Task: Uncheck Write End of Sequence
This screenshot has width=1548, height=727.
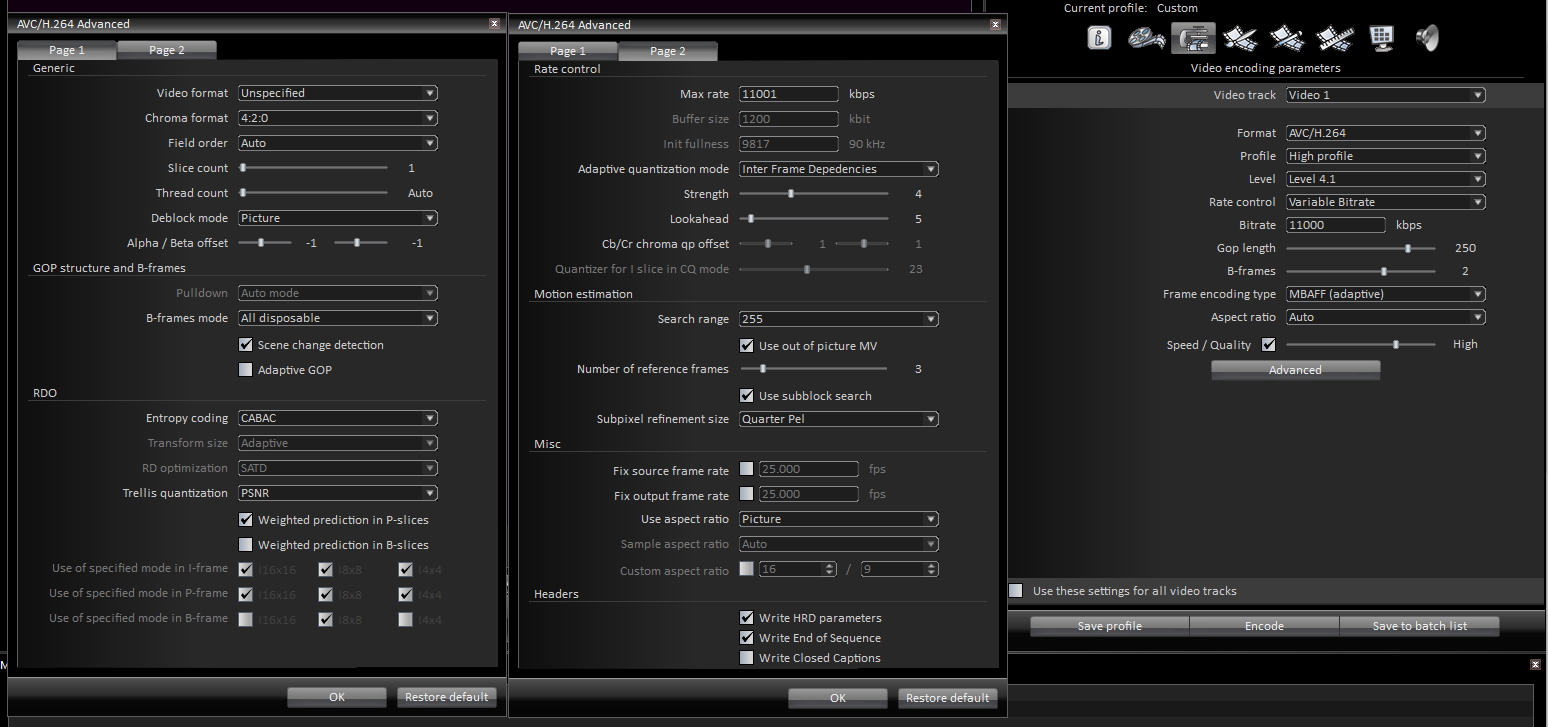Action: coord(747,638)
